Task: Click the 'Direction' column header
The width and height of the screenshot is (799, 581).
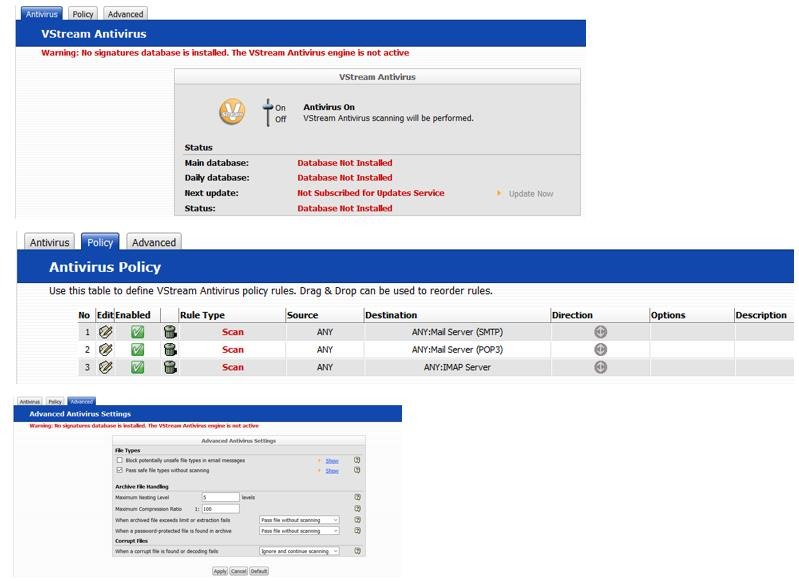Action: (x=572, y=315)
